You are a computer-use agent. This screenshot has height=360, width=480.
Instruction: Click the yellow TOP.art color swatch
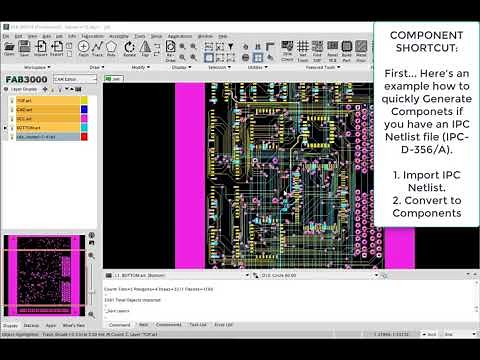pos(84,100)
